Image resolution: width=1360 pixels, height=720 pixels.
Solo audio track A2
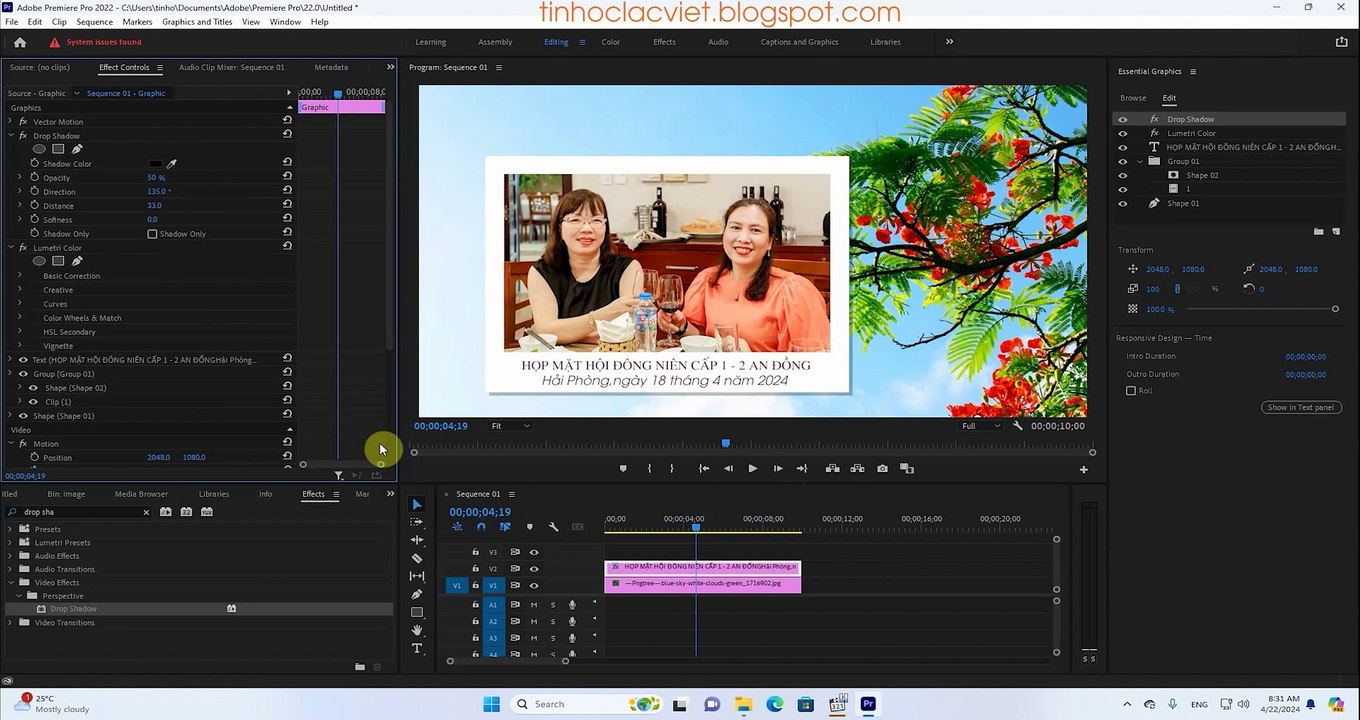pyautogui.click(x=553, y=621)
